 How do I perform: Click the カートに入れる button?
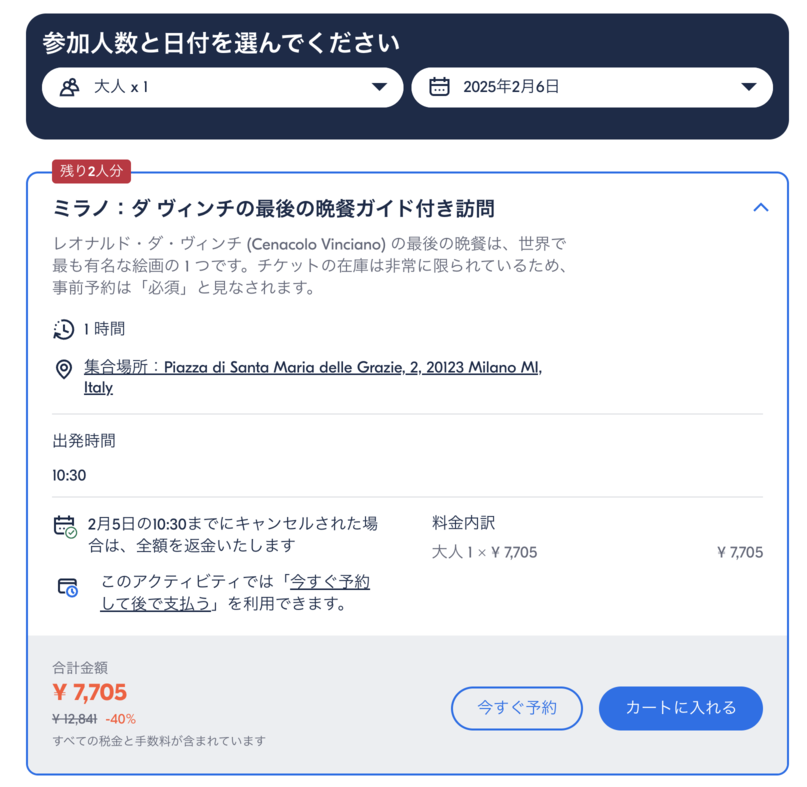pyautogui.click(x=680, y=708)
